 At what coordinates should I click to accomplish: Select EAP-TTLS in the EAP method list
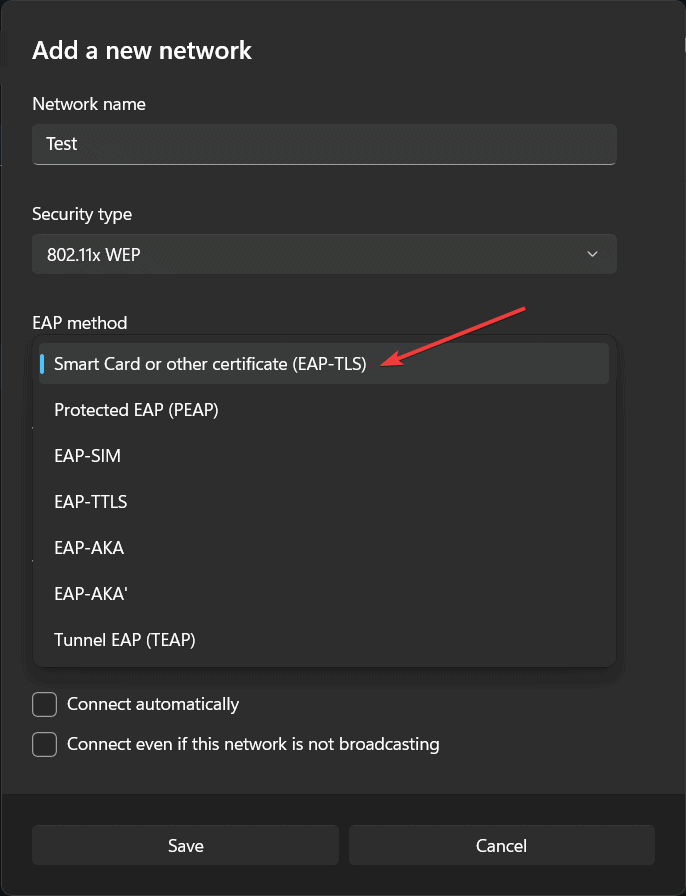coord(324,502)
